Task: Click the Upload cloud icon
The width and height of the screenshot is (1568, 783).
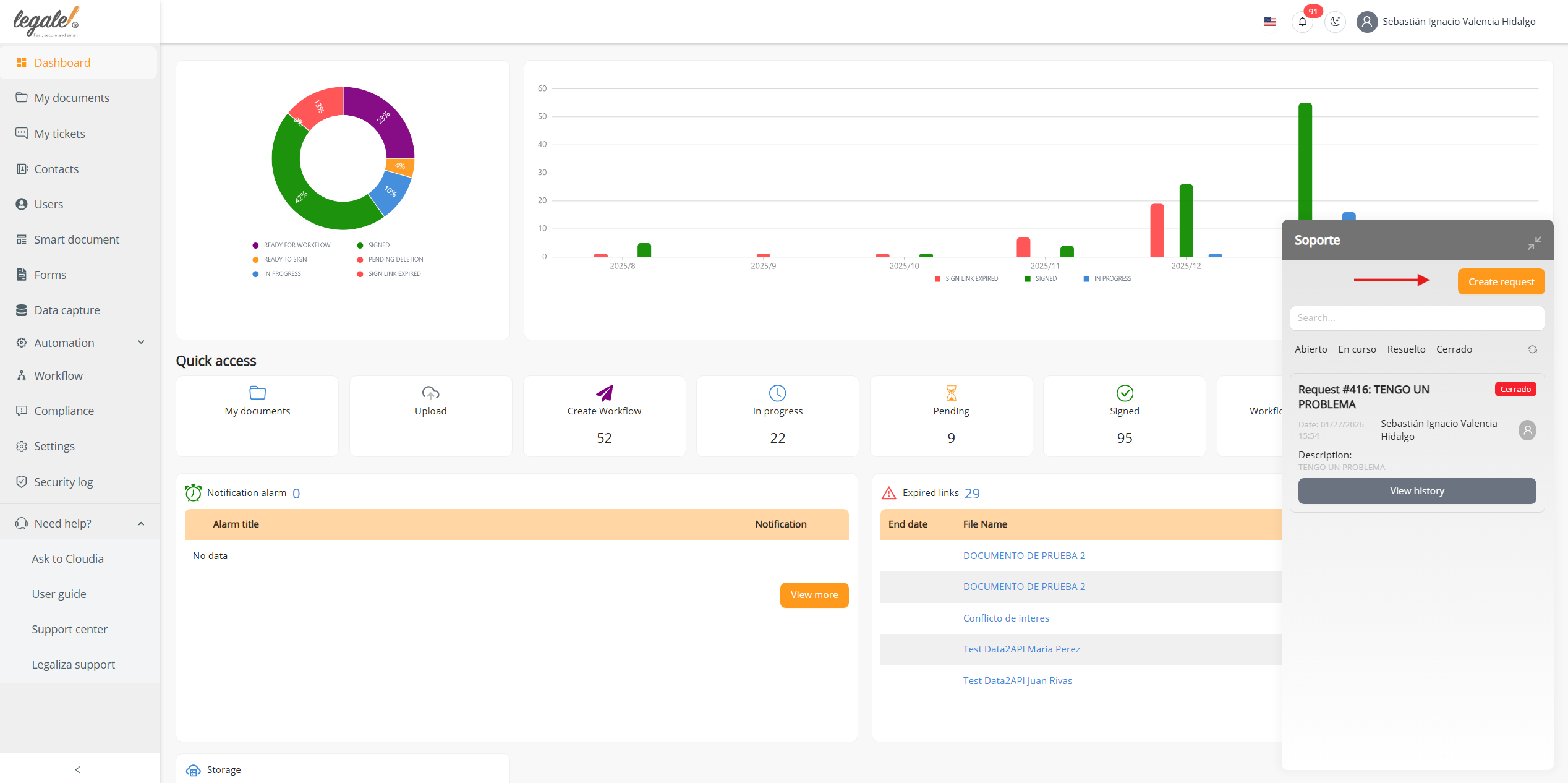Action: pyautogui.click(x=430, y=393)
